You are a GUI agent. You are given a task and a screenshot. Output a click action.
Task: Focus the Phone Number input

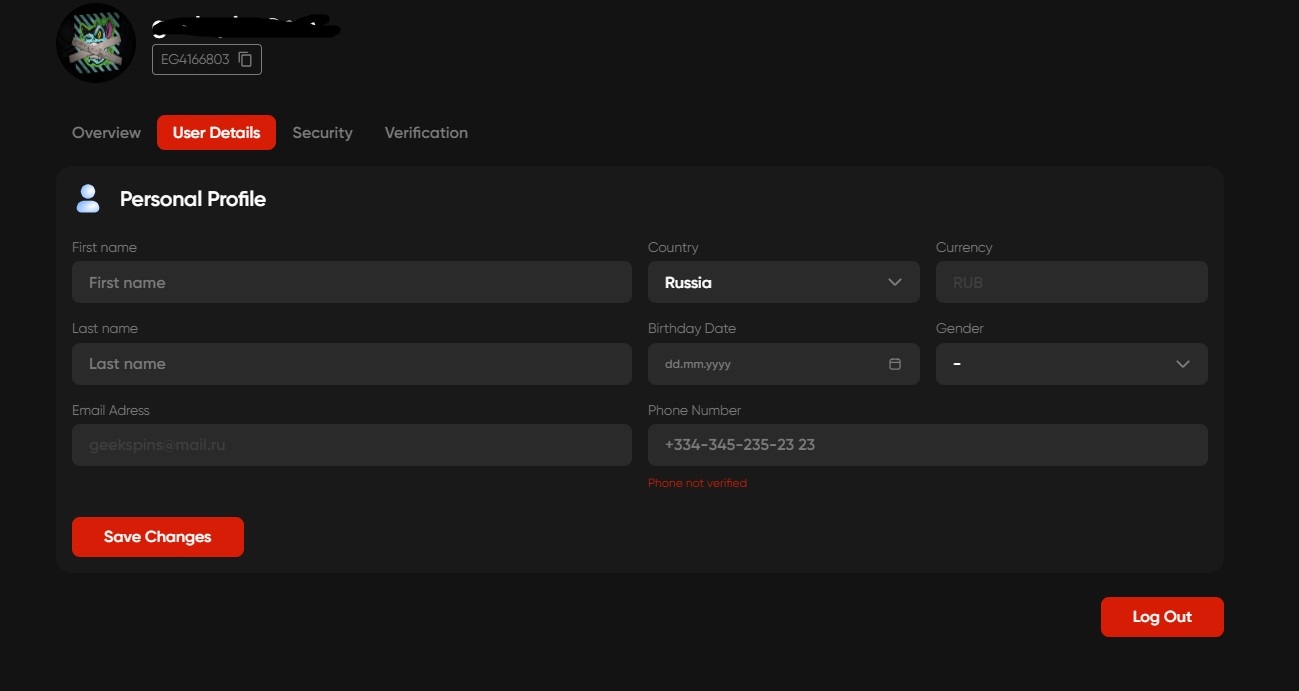(x=927, y=445)
